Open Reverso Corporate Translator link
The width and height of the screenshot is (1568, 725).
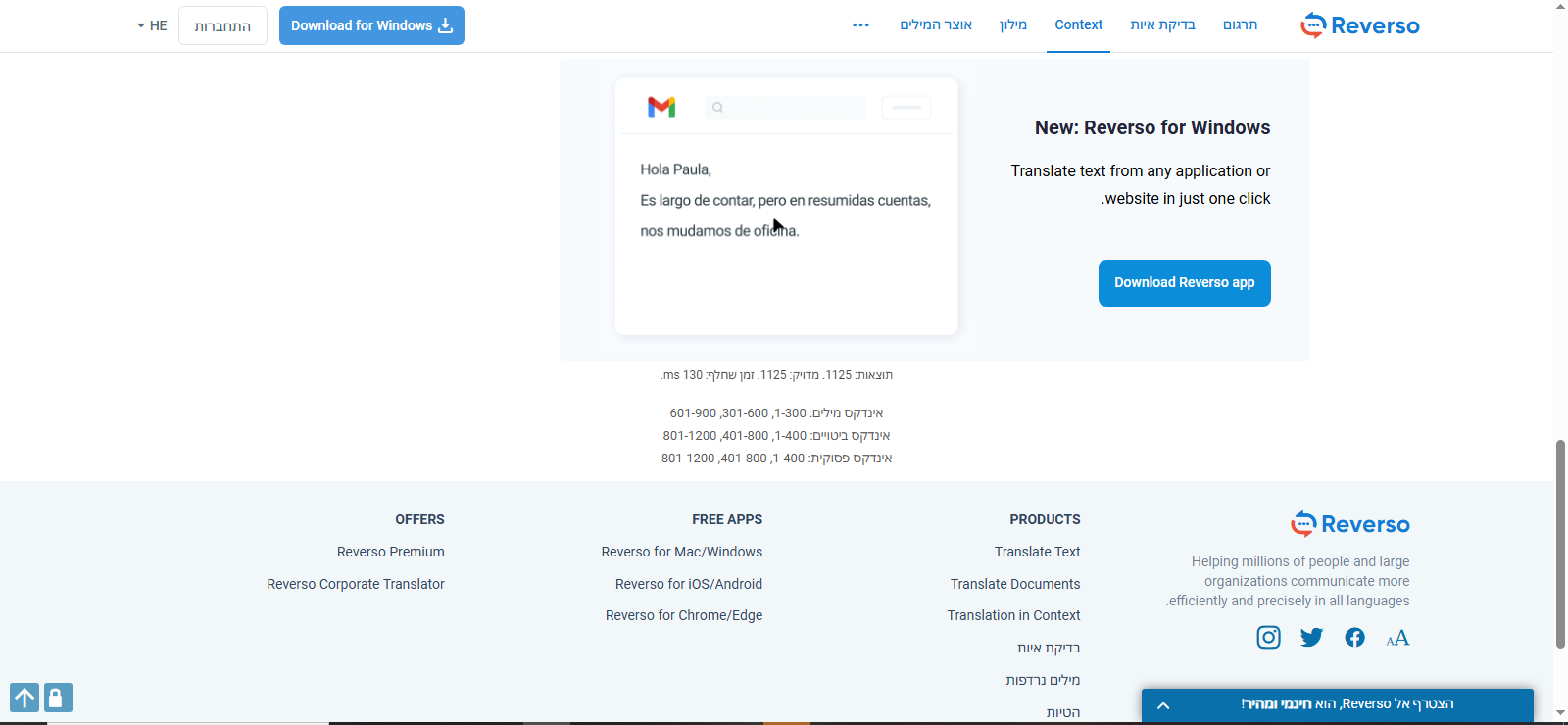coord(356,584)
